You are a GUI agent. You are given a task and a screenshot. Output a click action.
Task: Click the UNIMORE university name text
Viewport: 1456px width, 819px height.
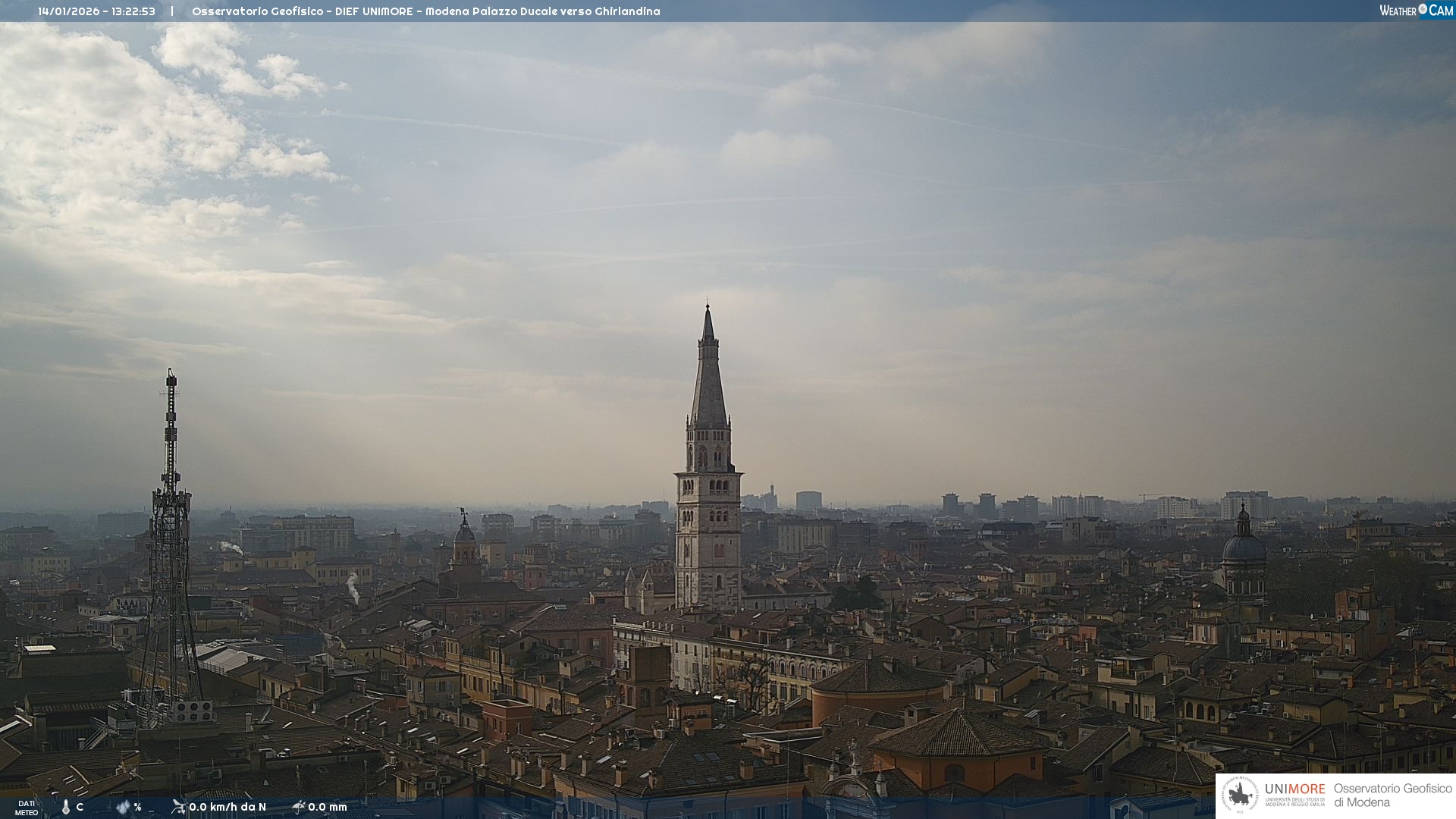[x=1294, y=789]
